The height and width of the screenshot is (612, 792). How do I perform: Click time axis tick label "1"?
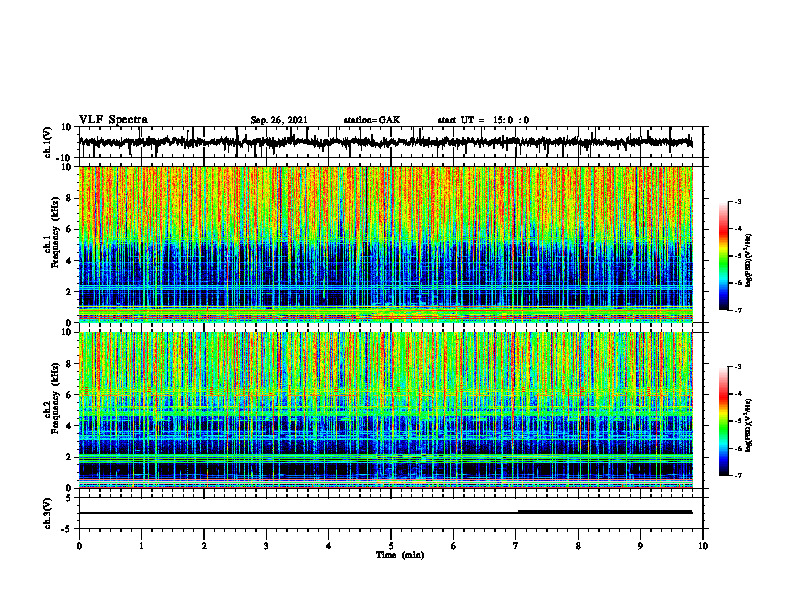141,546
